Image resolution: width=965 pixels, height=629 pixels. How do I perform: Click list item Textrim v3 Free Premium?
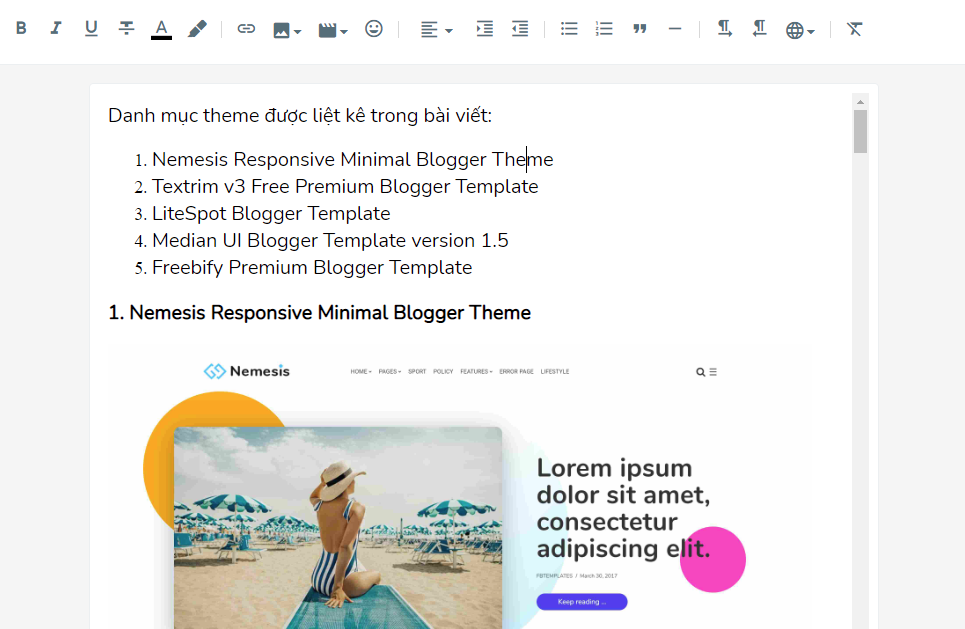coord(345,186)
